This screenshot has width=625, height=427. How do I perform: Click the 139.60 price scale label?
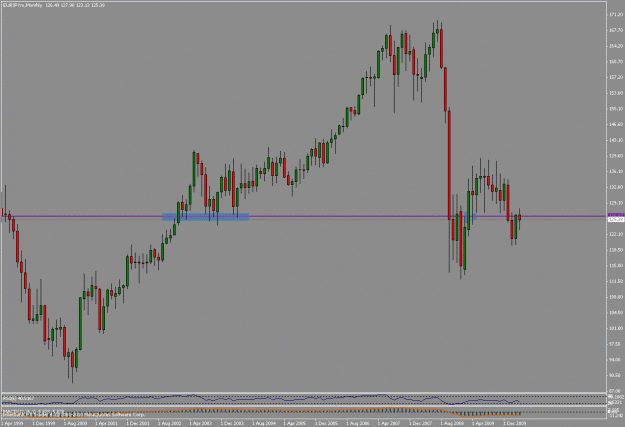[616, 155]
